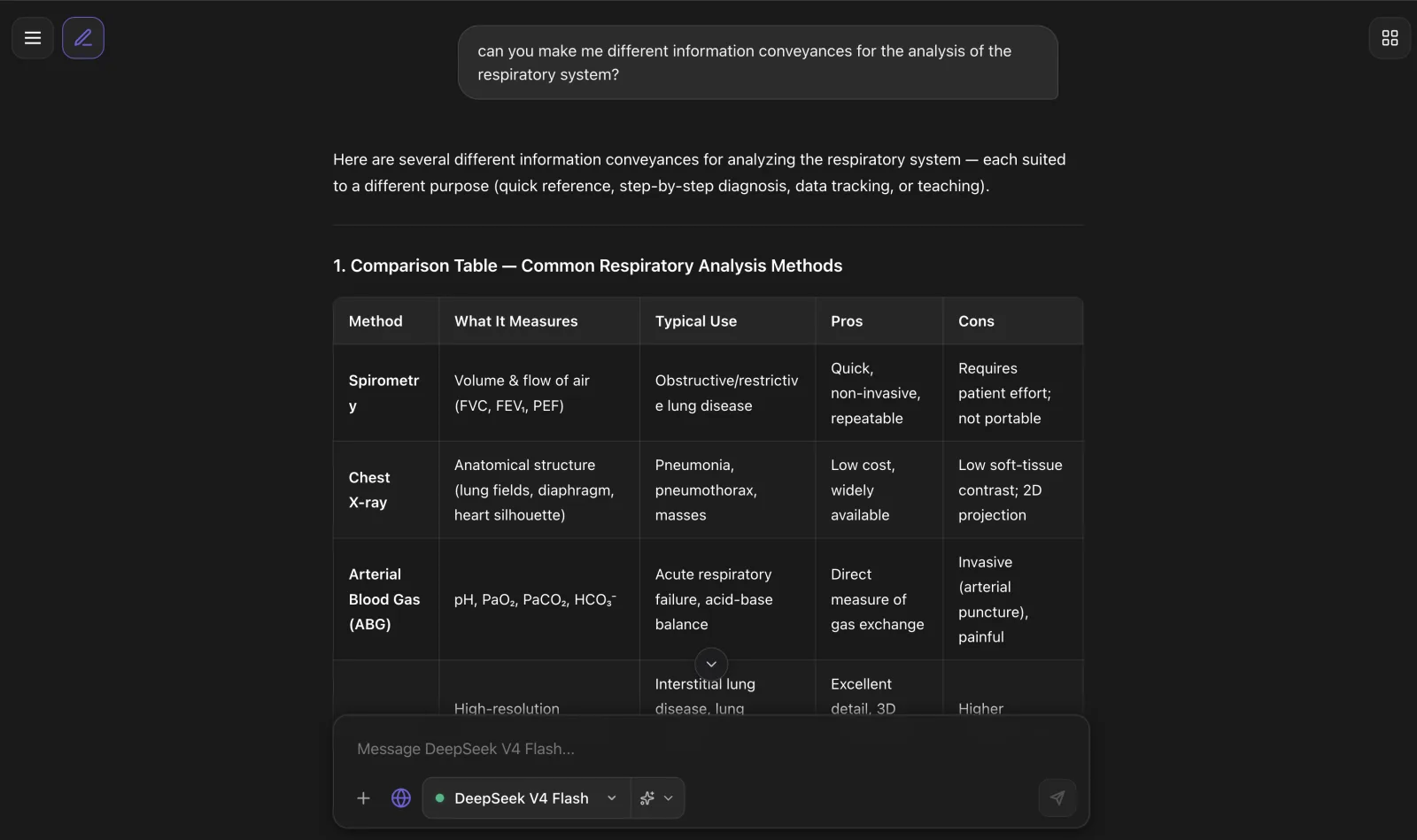Toggle the globe web search icon
Image resolution: width=1417 pixels, height=840 pixels.
(x=401, y=798)
